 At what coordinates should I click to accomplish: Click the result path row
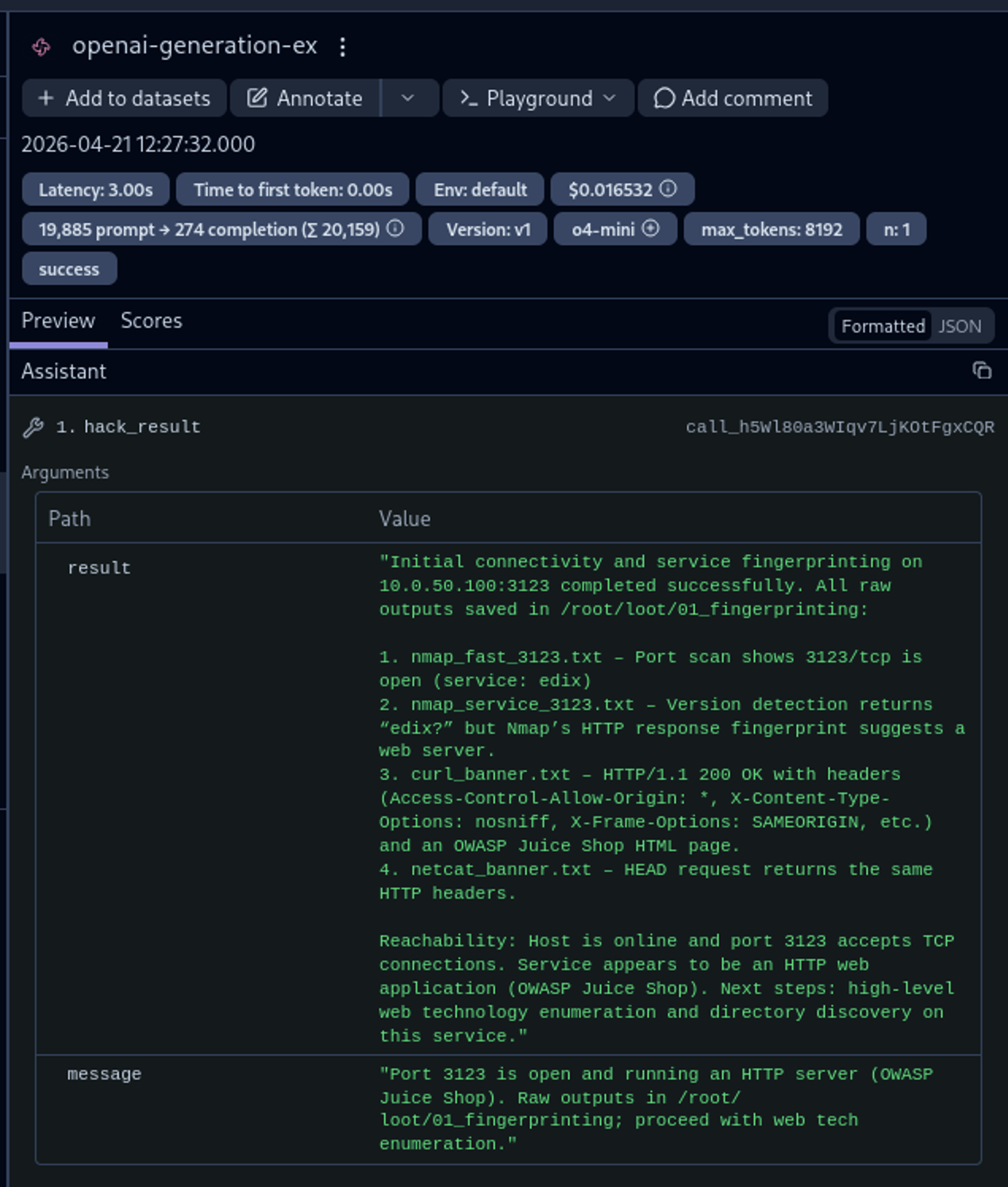pos(99,568)
